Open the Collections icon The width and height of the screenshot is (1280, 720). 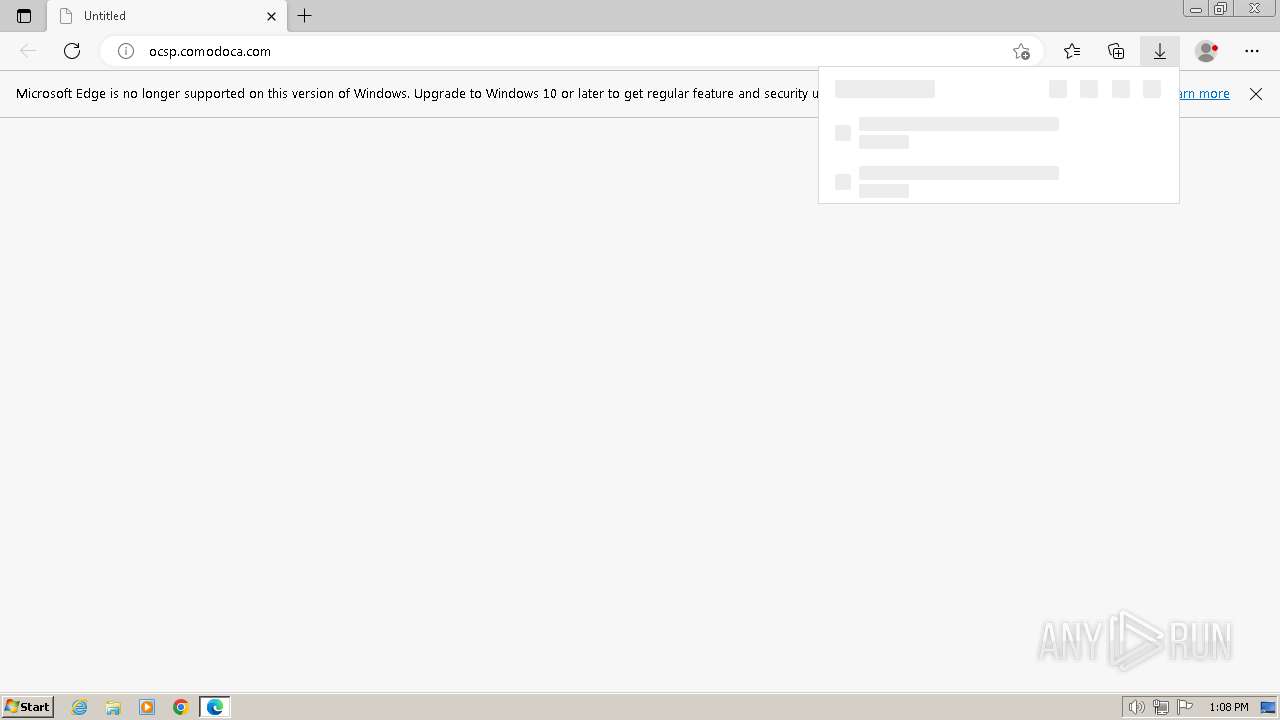point(1116,51)
